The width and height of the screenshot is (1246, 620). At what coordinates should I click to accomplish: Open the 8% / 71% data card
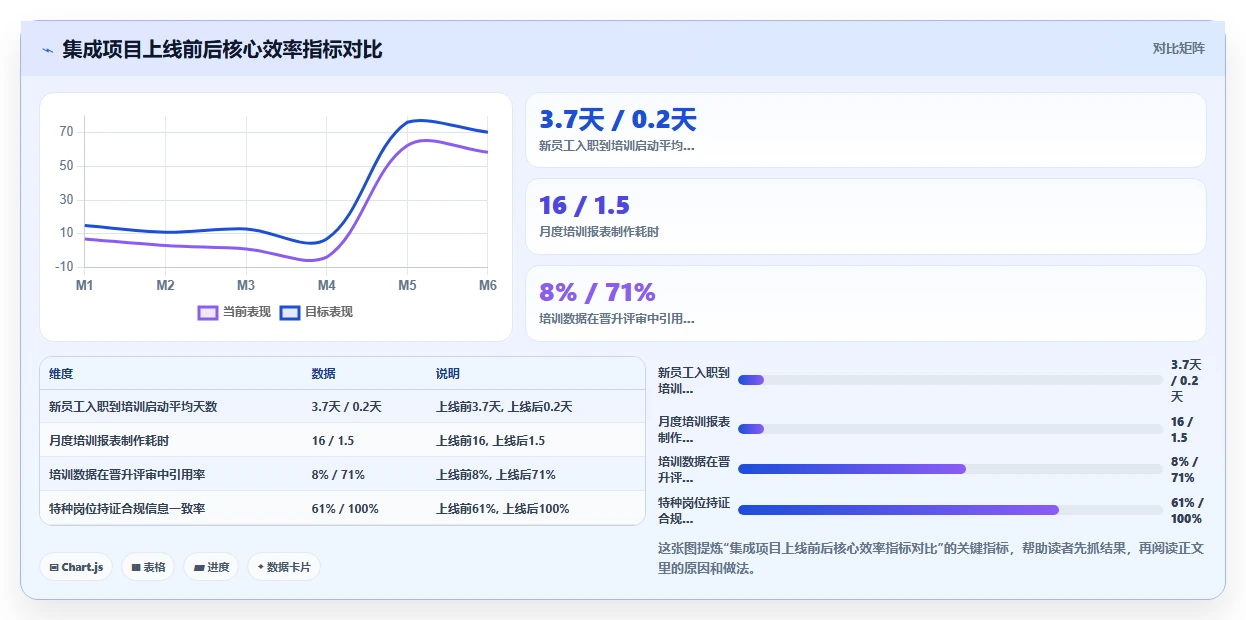coord(865,304)
